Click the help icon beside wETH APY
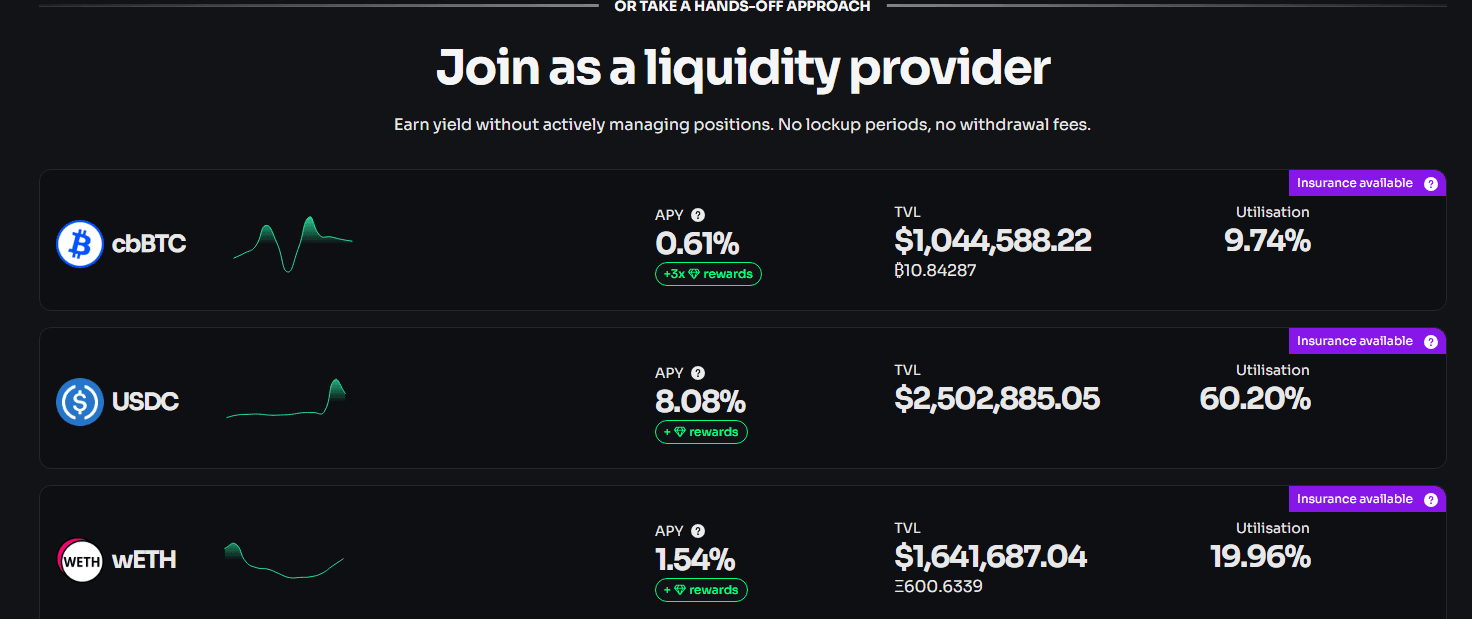Image resolution: width=1472 pixels, height=619 pixels. click(698, 531)
